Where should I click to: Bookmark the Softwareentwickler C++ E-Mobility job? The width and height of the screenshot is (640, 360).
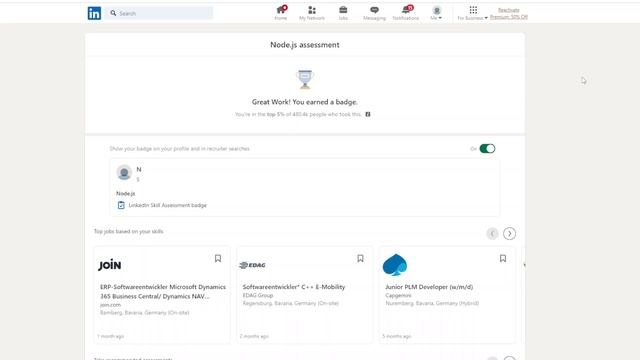click(x=360, y=258)
